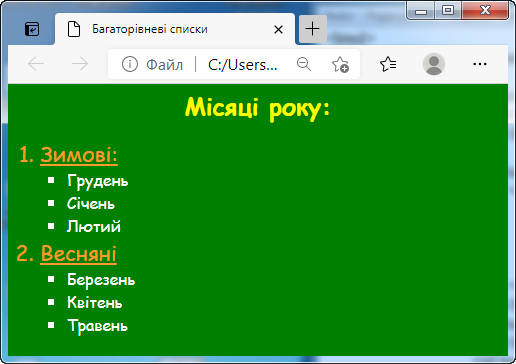Open Settings and more menu
Viewport: 516px width, 364px height.
click(480, 64)
